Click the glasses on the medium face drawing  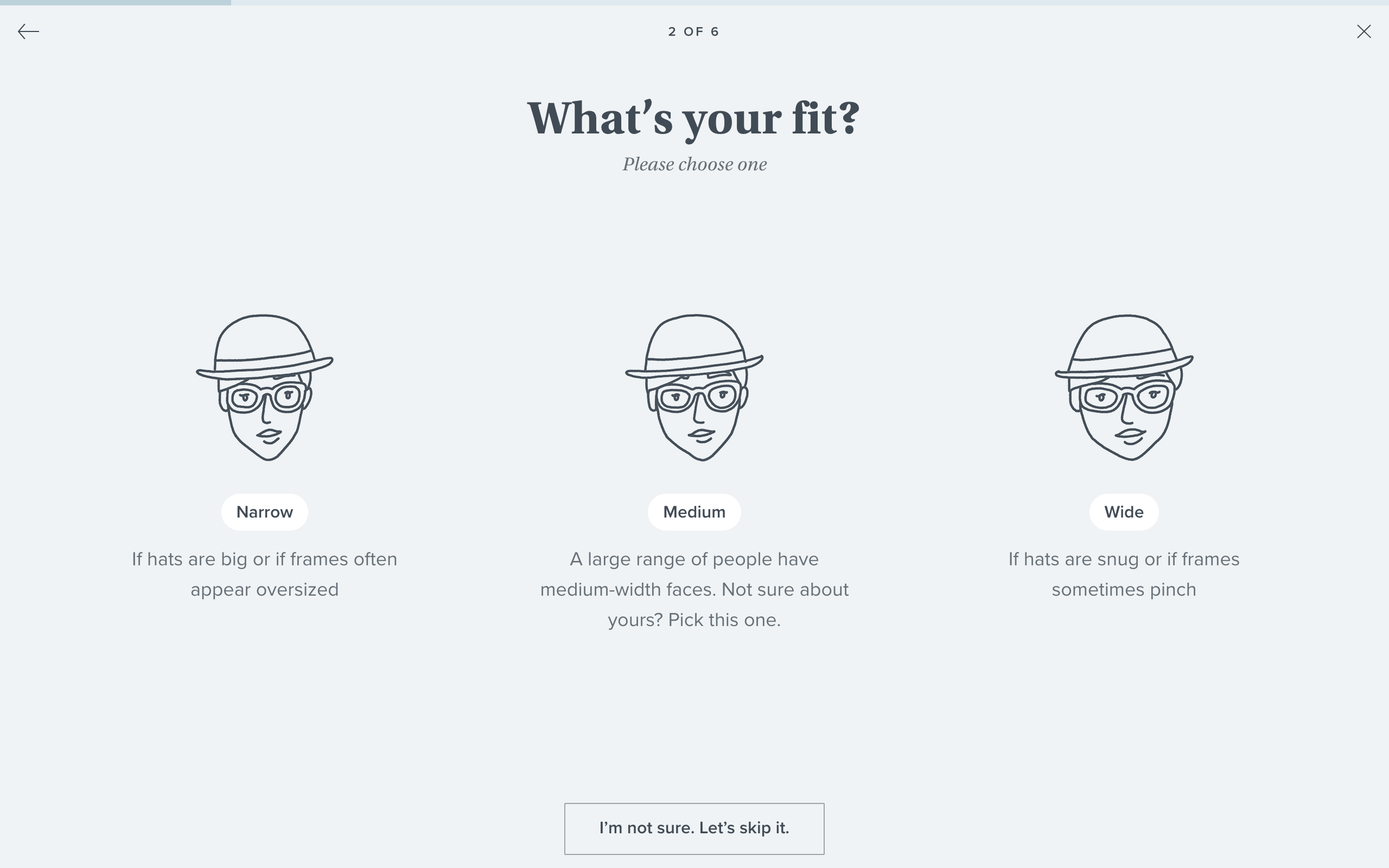[x=698, y=397]
